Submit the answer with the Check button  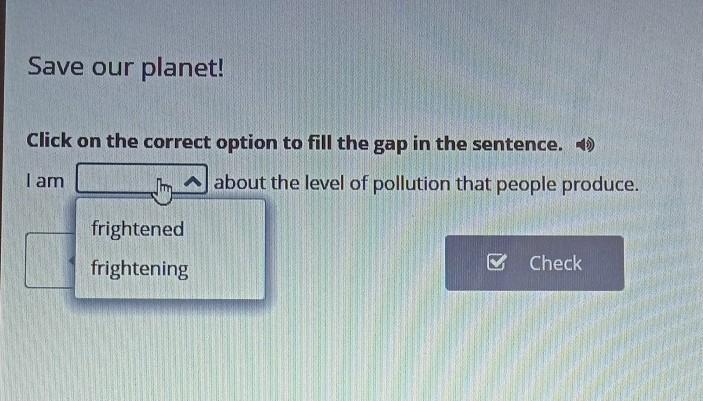pyautogui.click(x=534, y=263)
